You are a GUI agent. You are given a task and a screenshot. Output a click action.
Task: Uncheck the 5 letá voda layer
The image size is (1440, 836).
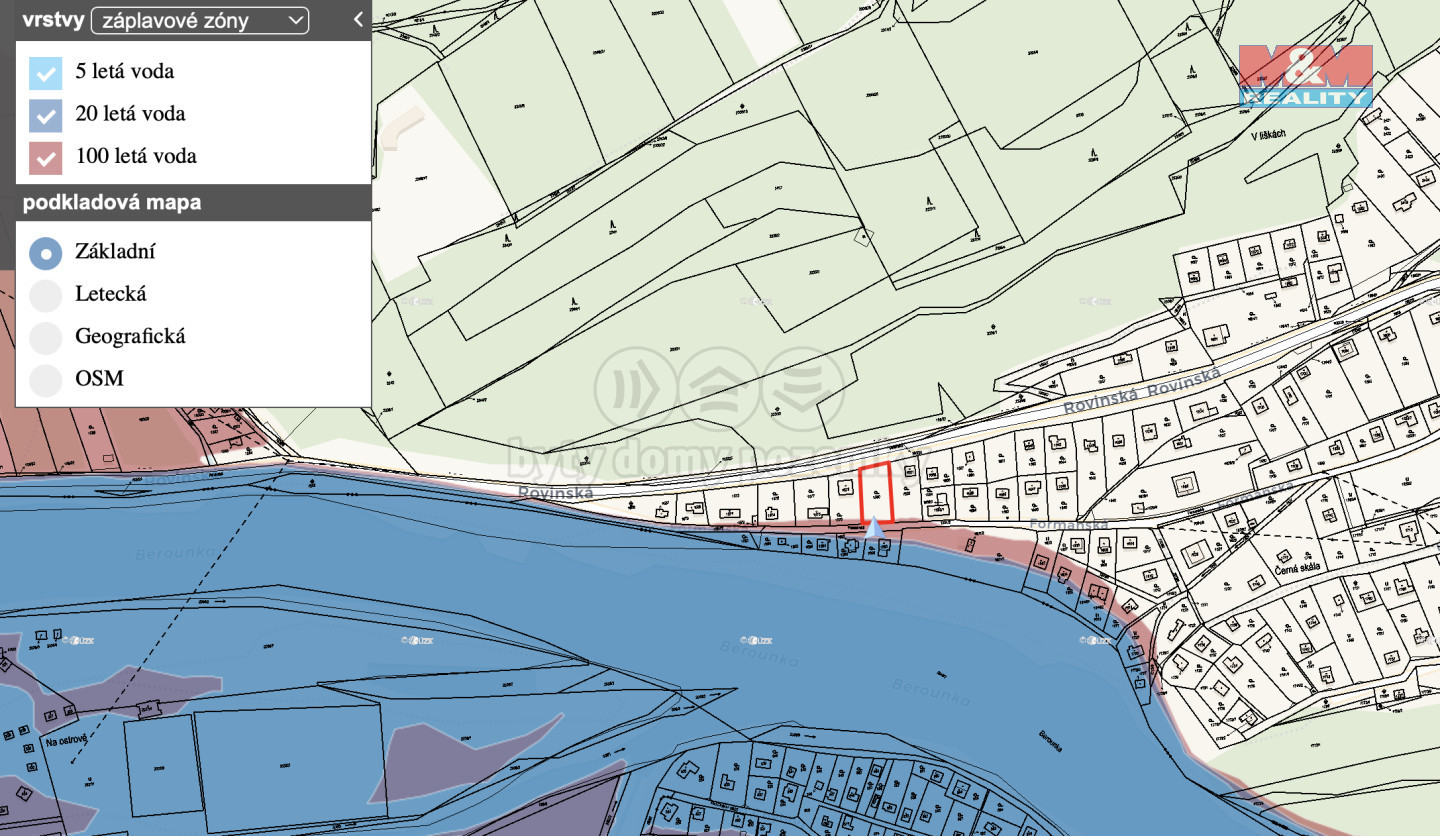[x=45, y=72]
